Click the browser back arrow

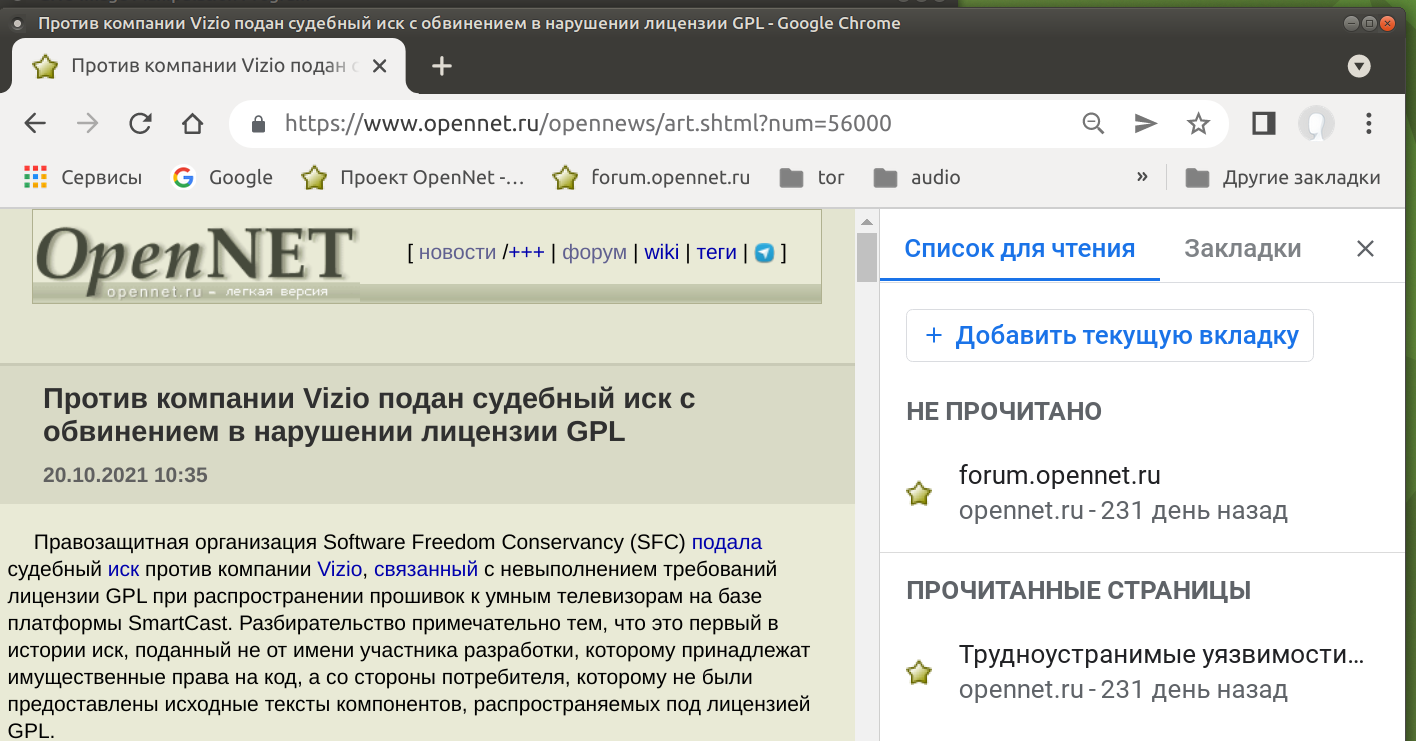point(35,123)
